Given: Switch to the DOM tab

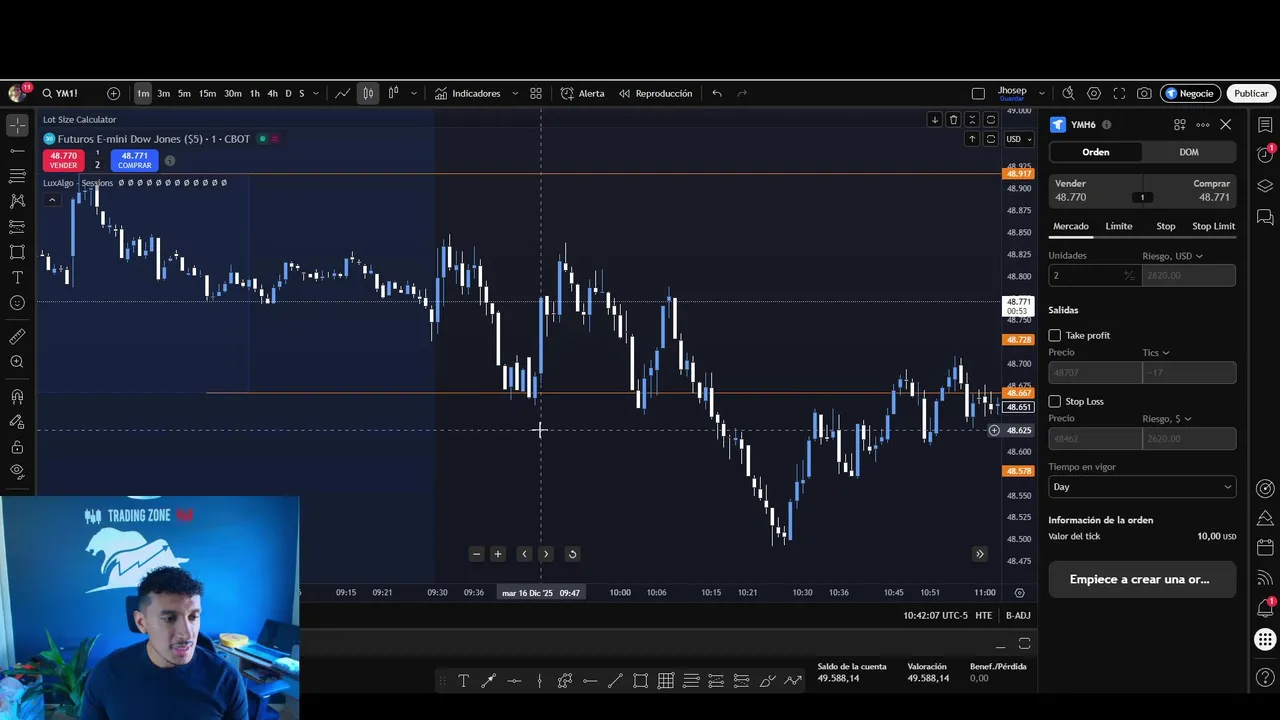Looking at the screenshot, I should pyautogui.click(x=1188, y=152).
